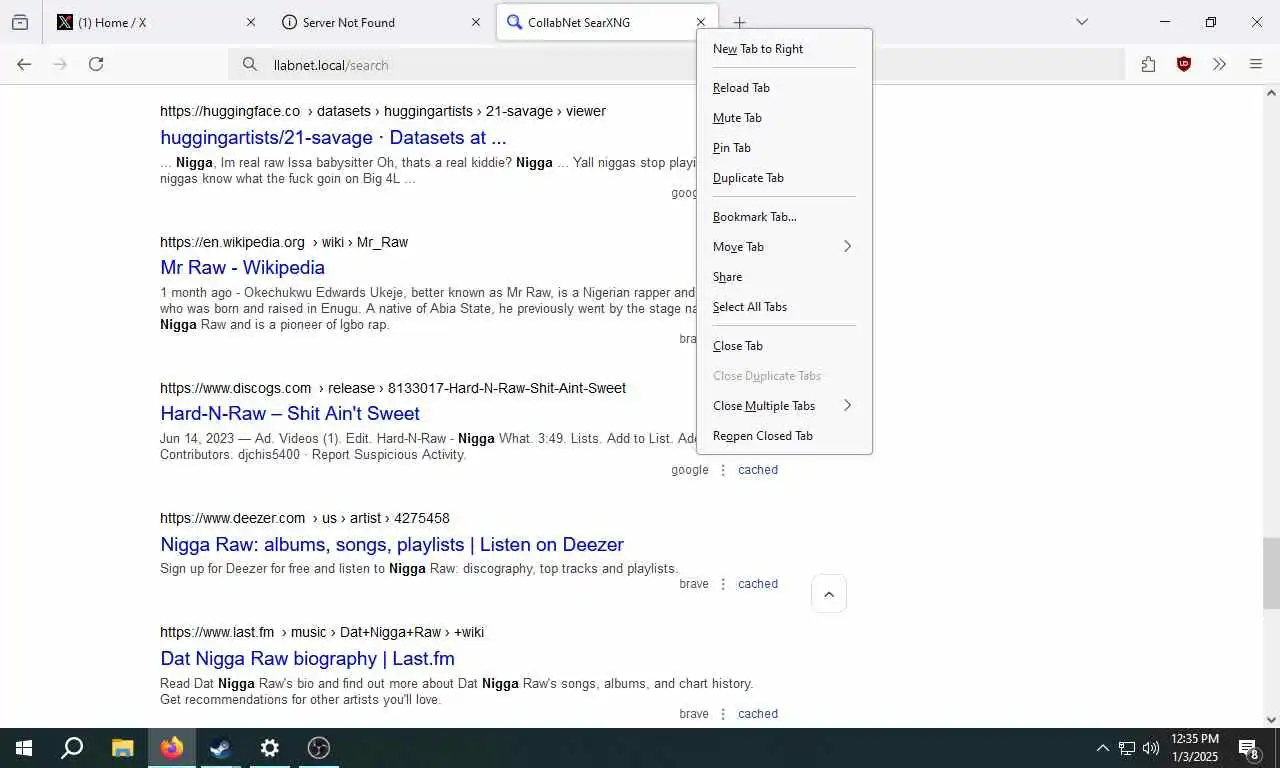Screen dimensions: 1280x768
Task: Select Reload Tab from context menu
Action: coord(784,88)
